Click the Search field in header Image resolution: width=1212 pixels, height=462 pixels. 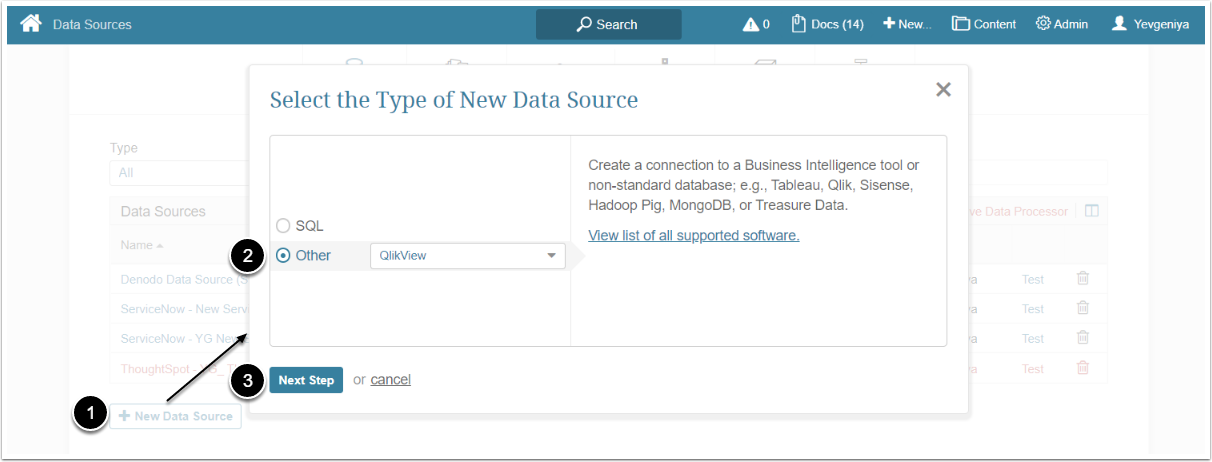pos(608,24)
